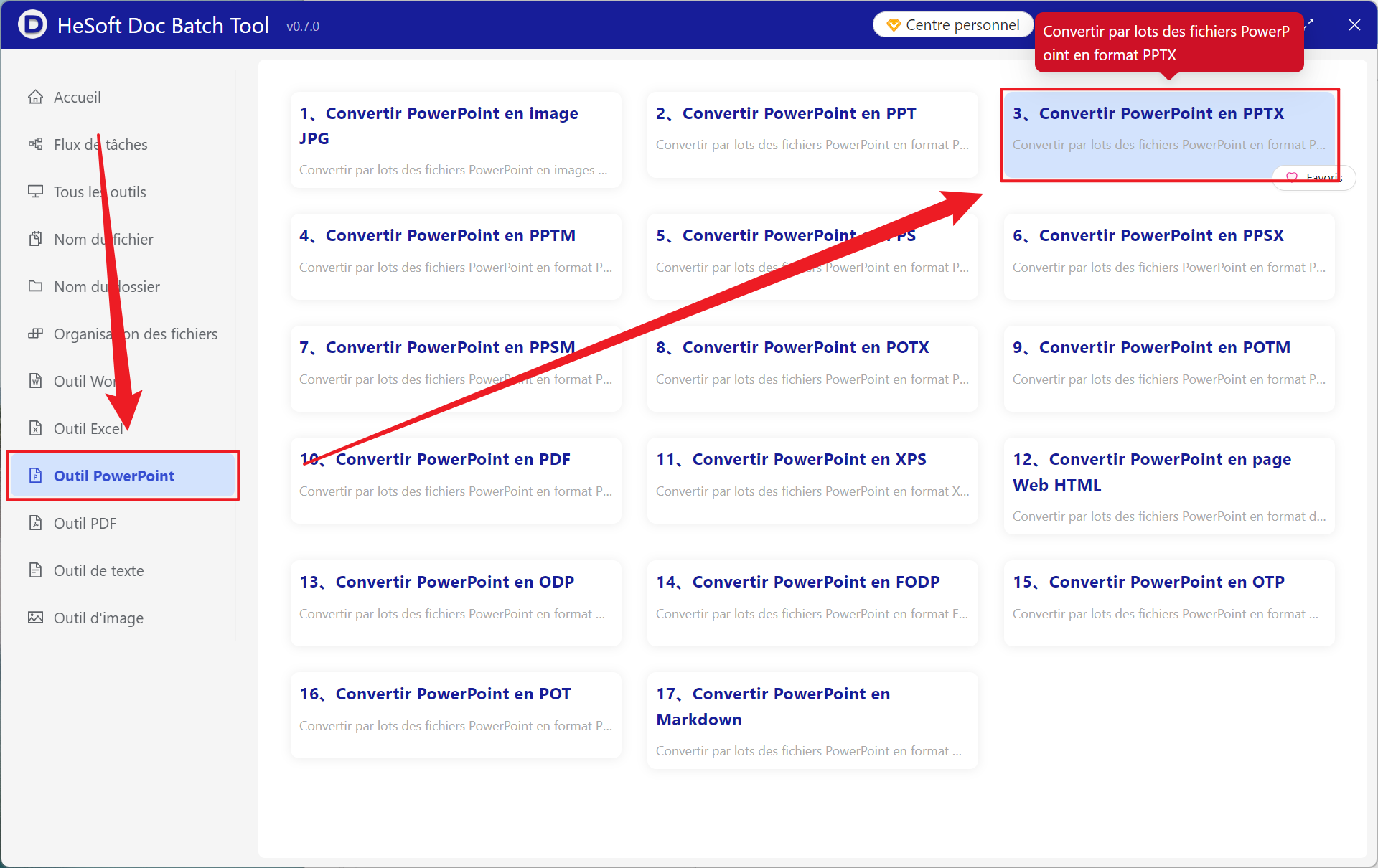Click the Outil PowerPoint icon
1378x868 pixels.
coord(35,476)
